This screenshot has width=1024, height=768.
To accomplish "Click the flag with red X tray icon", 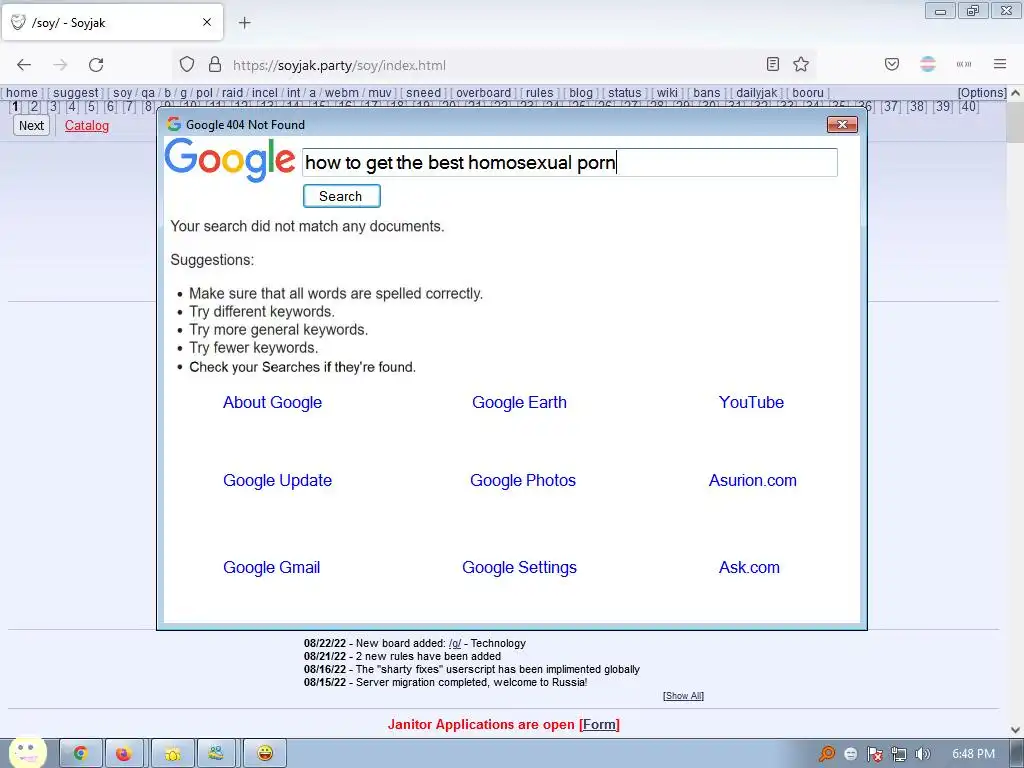I will [x=874, y=754].
